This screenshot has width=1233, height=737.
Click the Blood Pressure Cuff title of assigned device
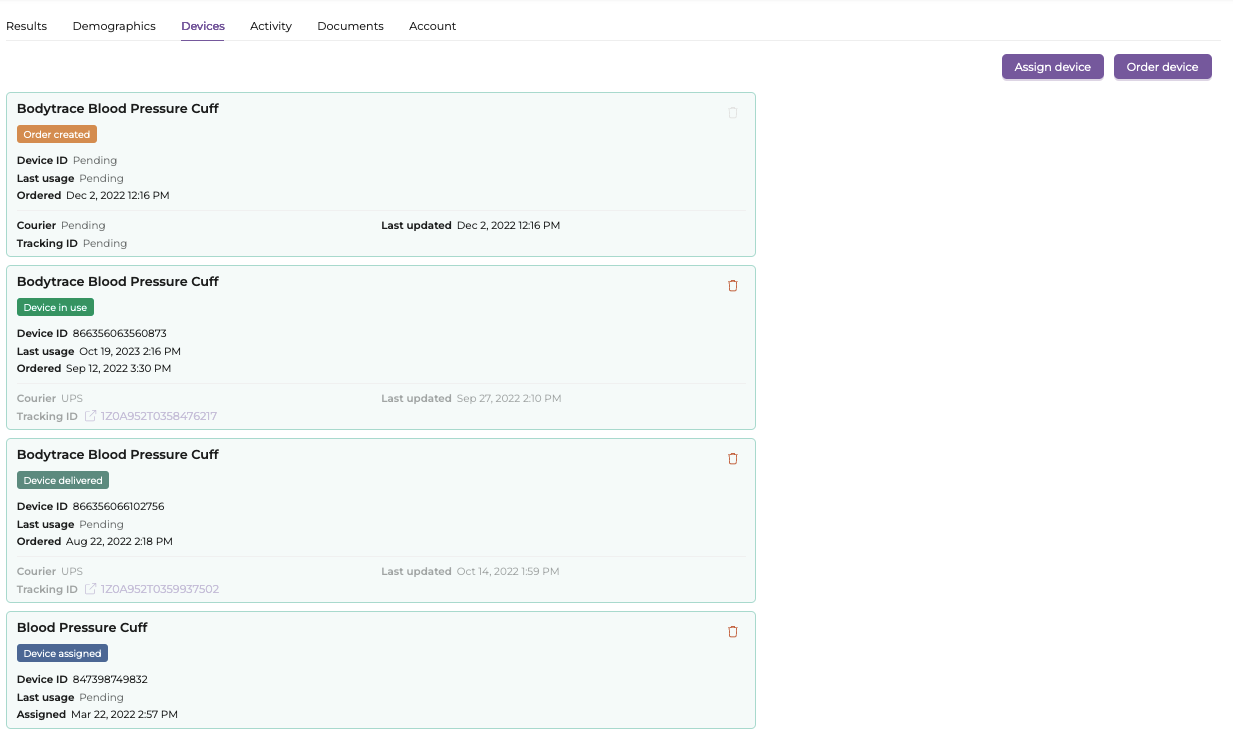pyautogui.click(x=82, y=627)
